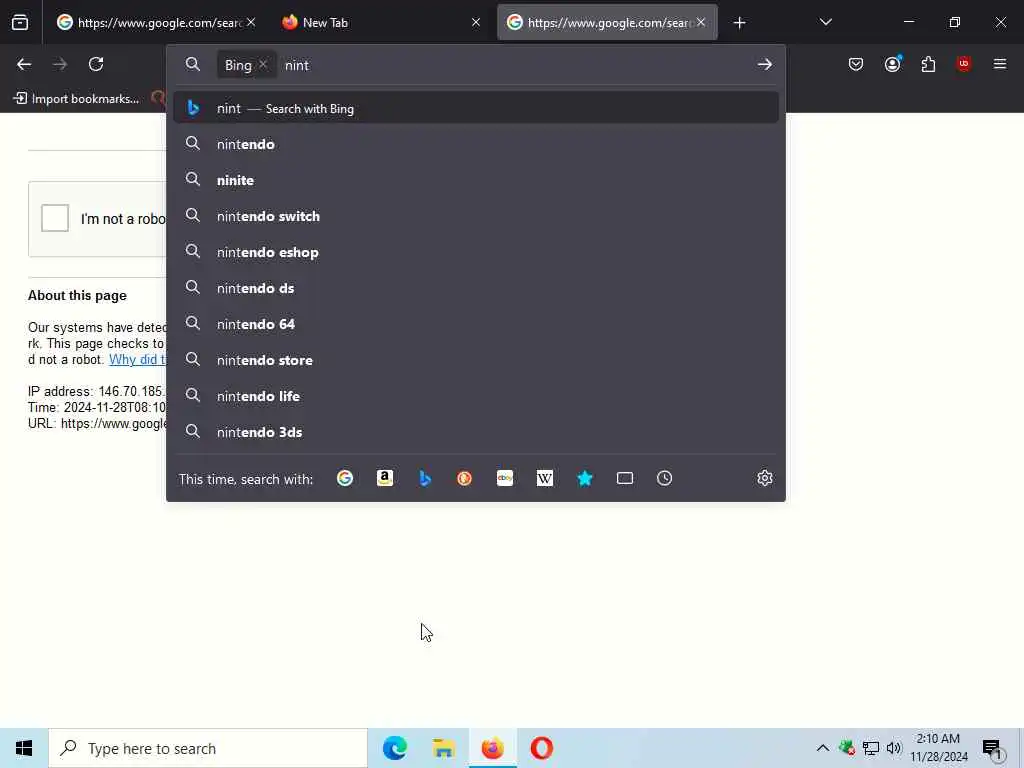Click Windows taskbar search box
The width and height of the screenshot is (1024, 768).
208,748
